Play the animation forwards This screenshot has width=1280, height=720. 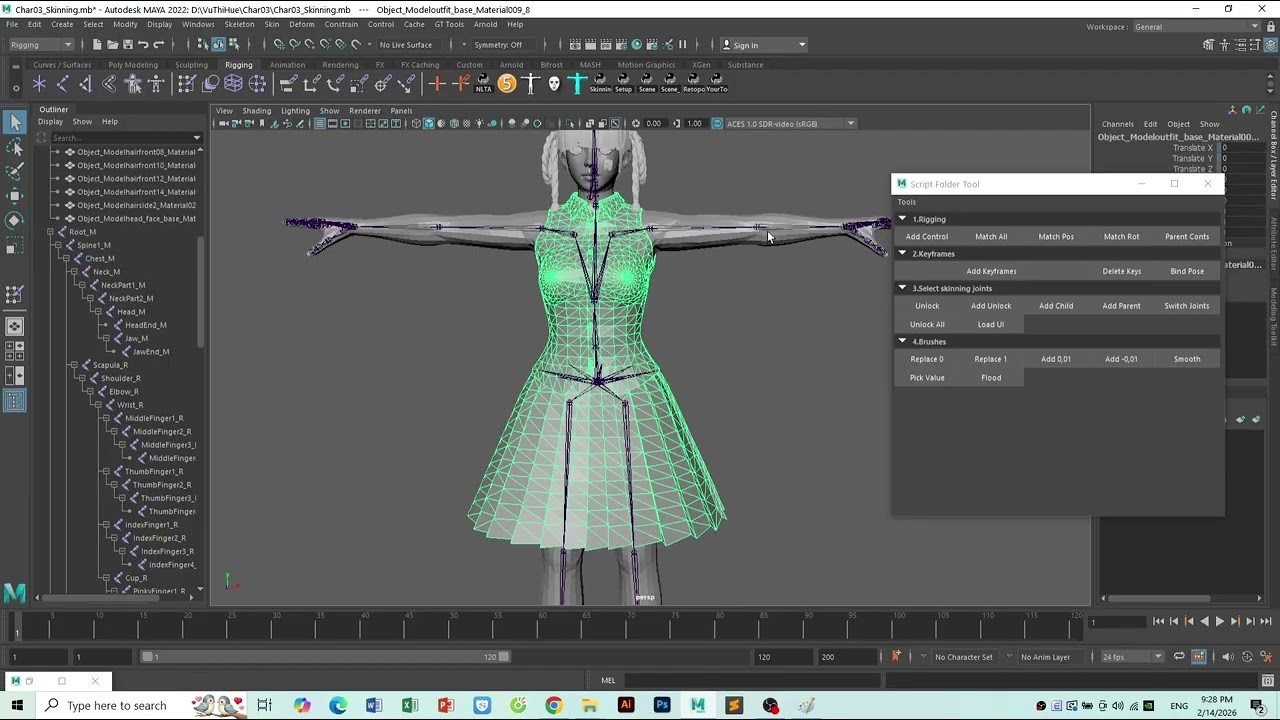(1219, 622)
